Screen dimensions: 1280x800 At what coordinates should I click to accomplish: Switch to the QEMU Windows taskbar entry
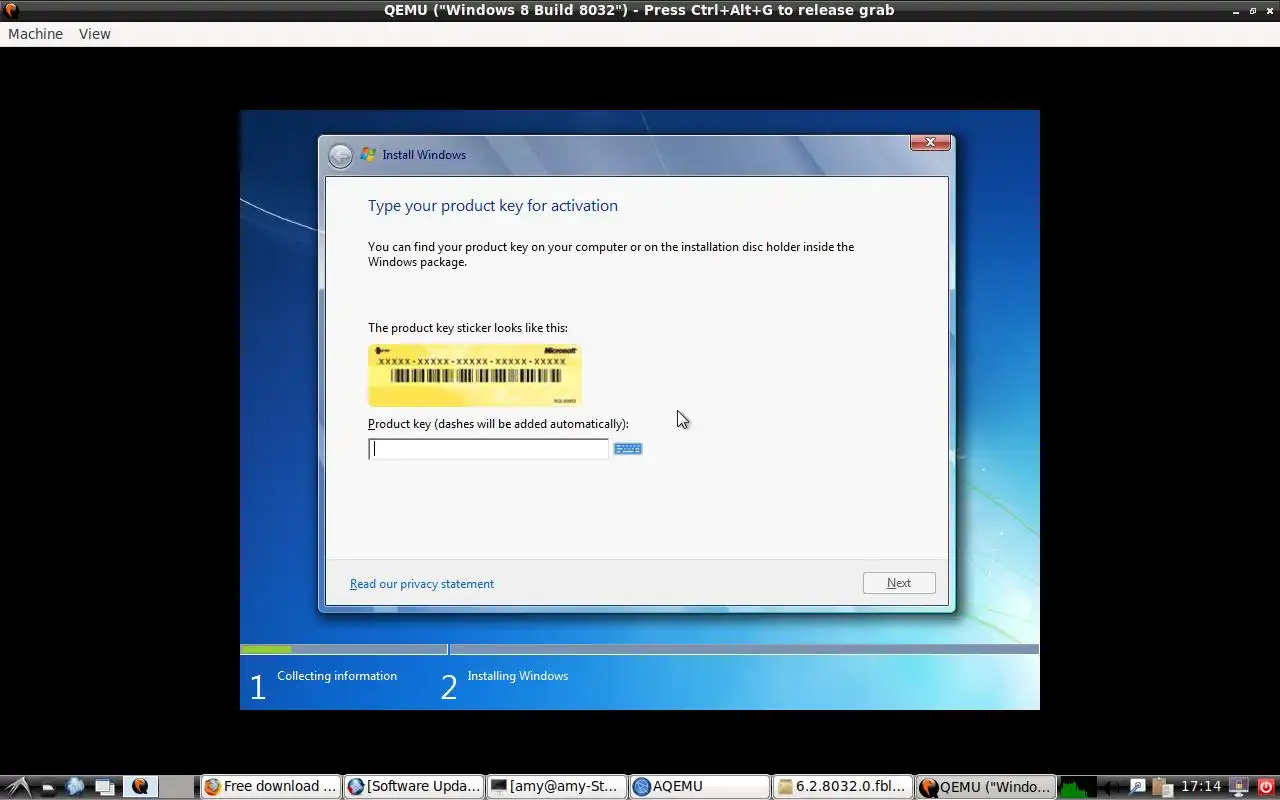click(986, 786)
